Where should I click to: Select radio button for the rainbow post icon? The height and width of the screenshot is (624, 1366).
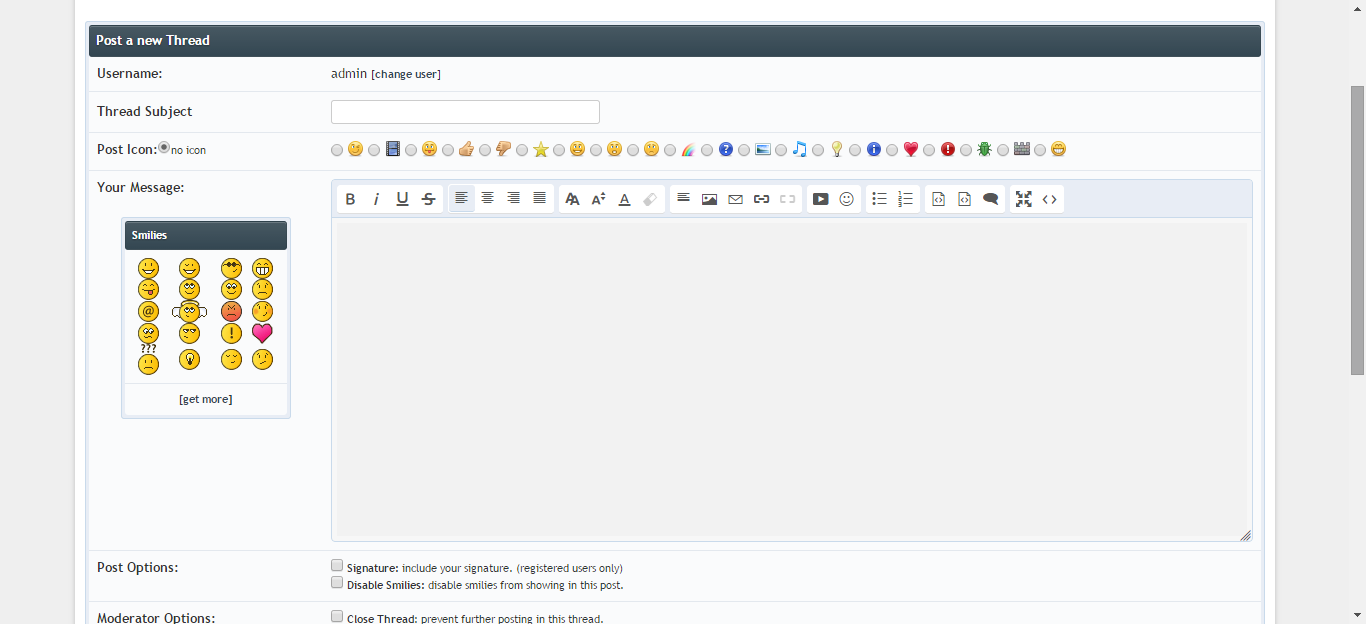click(x=670, y=150)
